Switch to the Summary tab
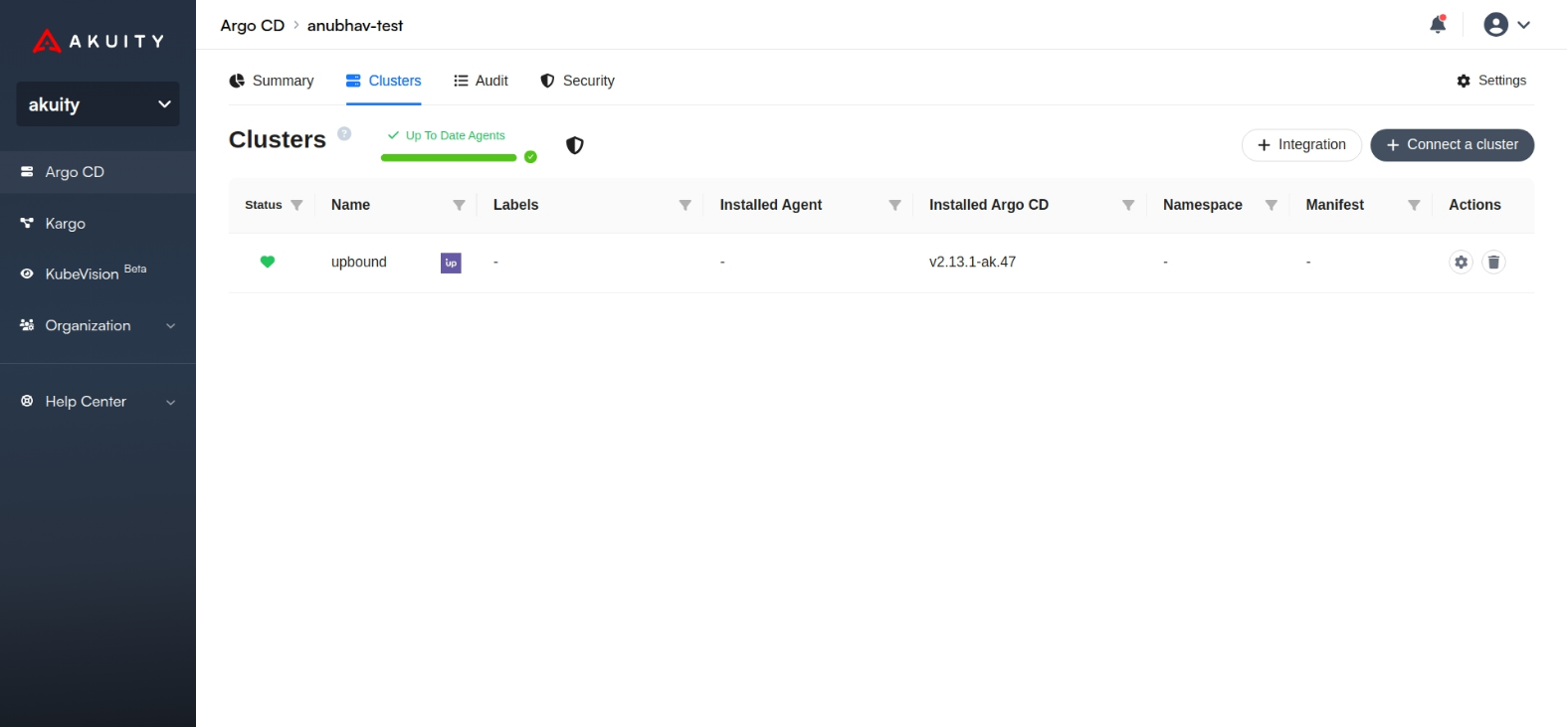The height and width of the screenshot is (727, 1568). coord(272,81)
